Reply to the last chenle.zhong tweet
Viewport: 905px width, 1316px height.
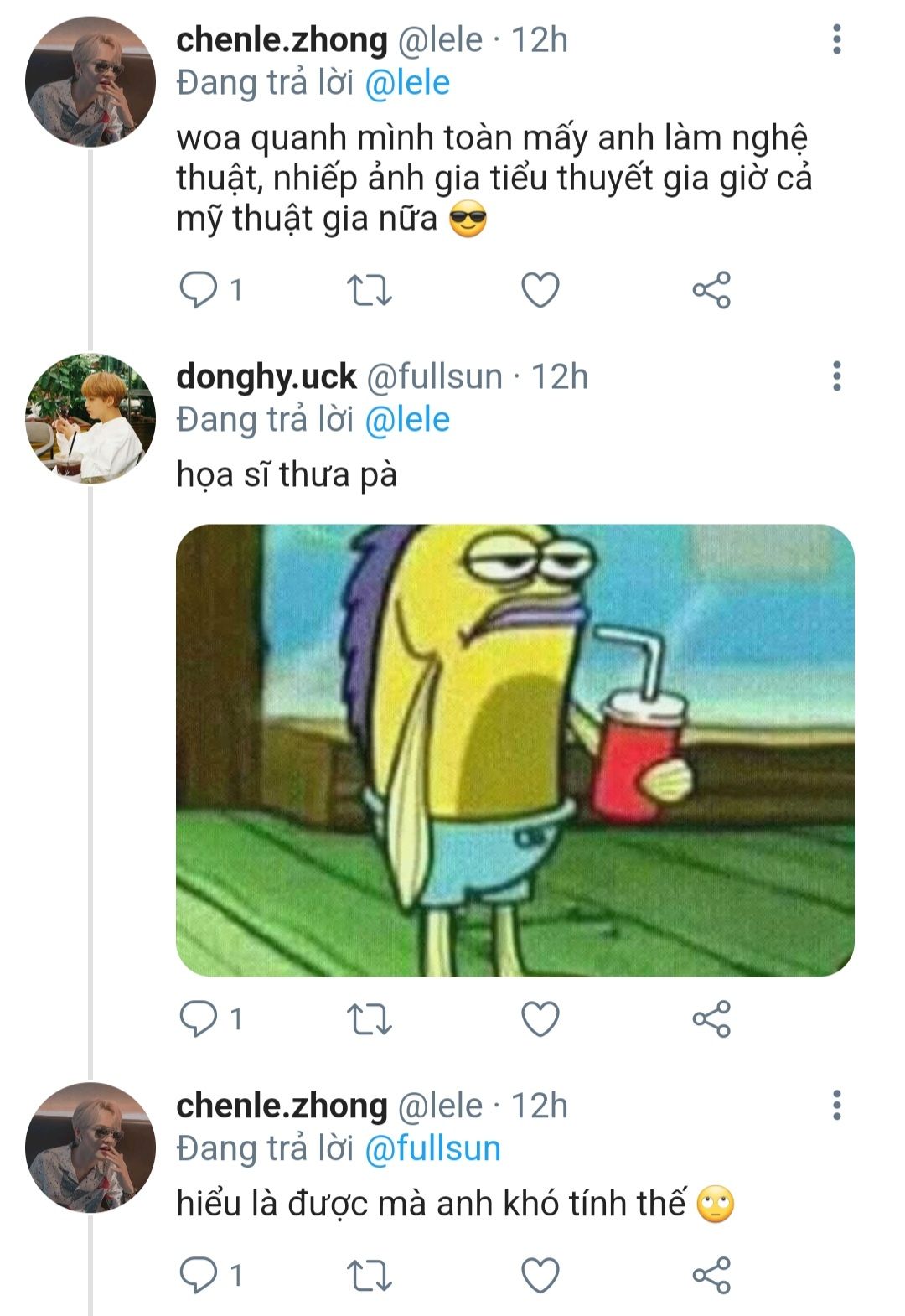(x=199, y=1275)
